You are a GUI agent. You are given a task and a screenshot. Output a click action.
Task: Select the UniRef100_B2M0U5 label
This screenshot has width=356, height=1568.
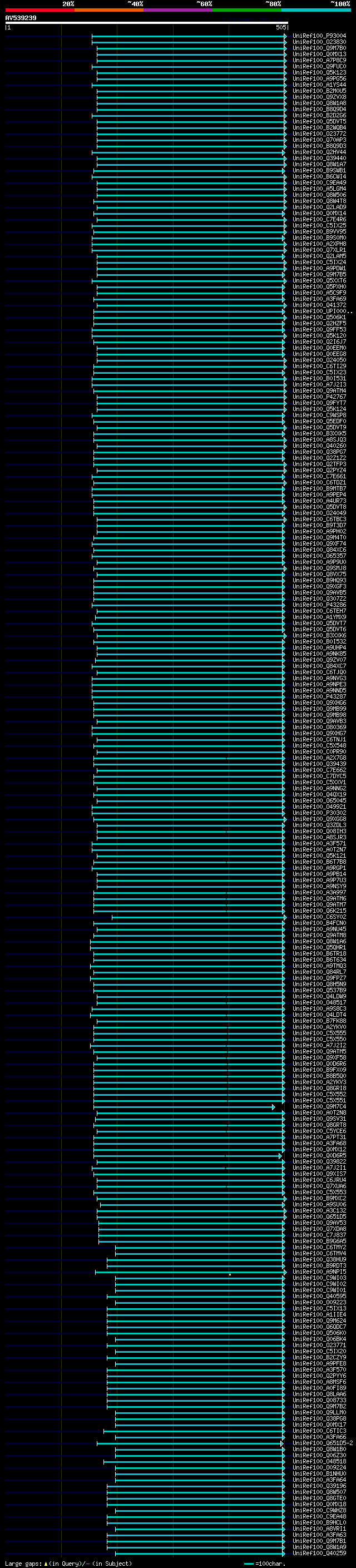click(x=319, y=91)
